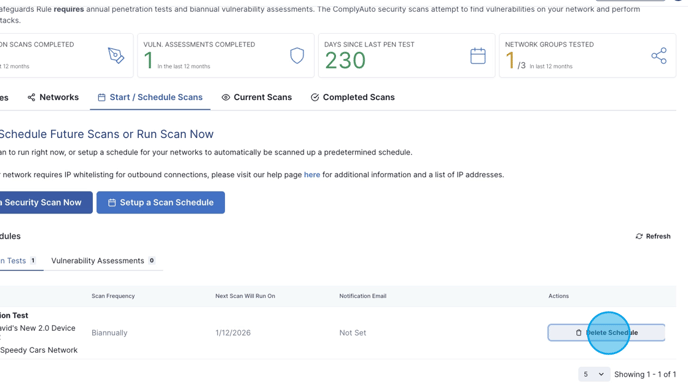Switch to the Completed Scans tab
This screenshot has height=384, width=688.
click(353, 97)
